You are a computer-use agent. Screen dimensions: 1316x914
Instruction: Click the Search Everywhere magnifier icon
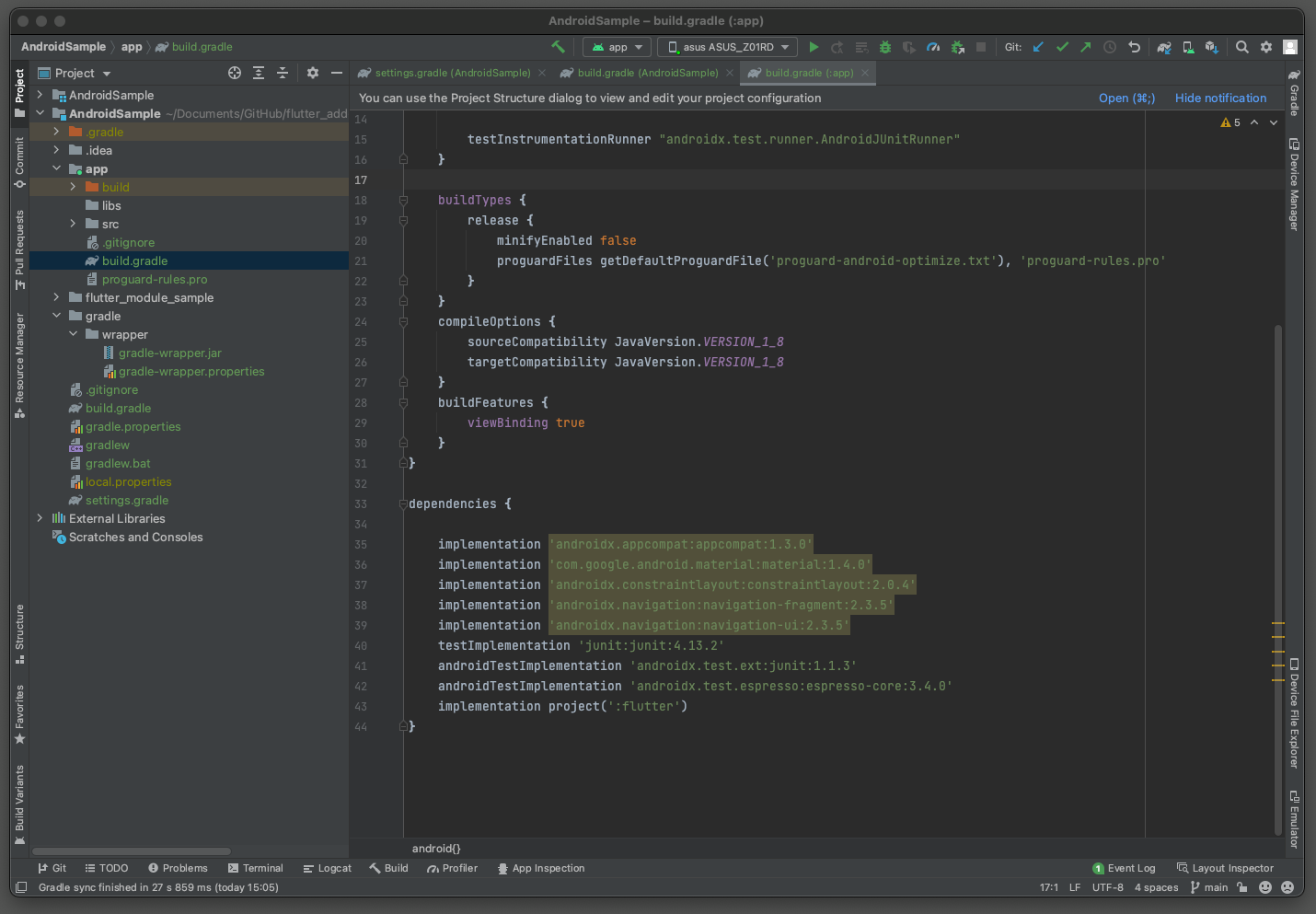(x=1242, y=47)
